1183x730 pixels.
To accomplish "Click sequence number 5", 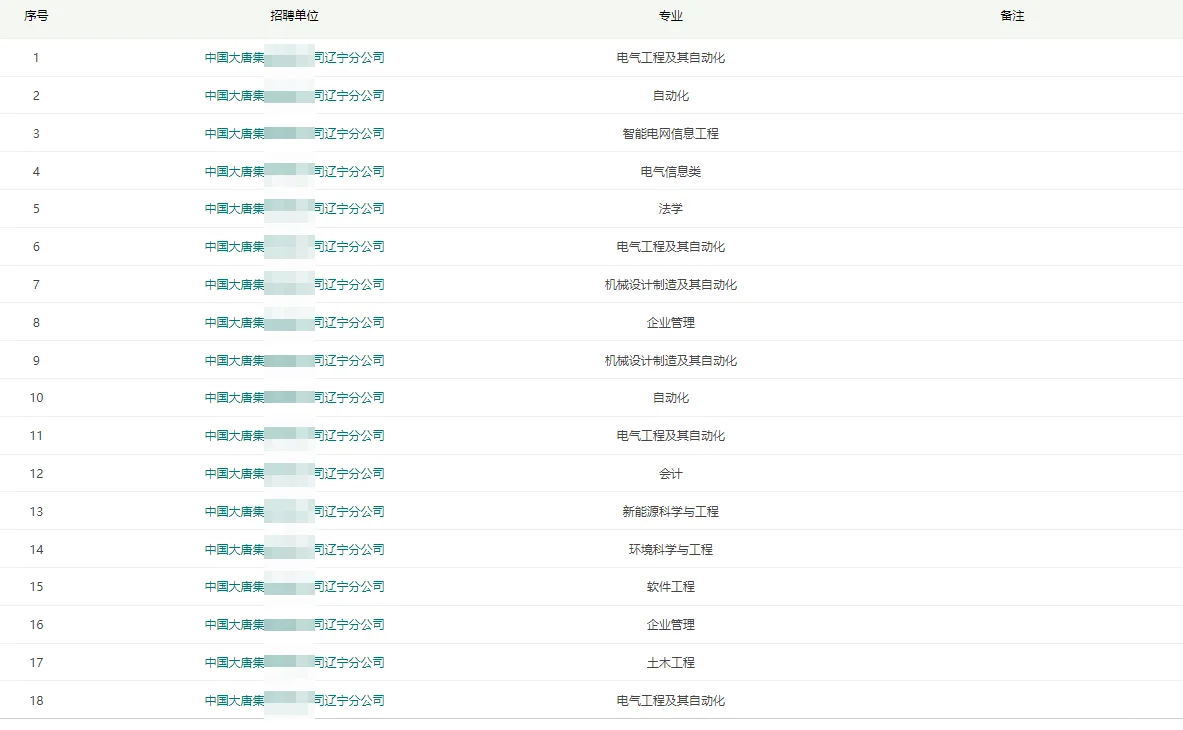I will tap(36, 209).
